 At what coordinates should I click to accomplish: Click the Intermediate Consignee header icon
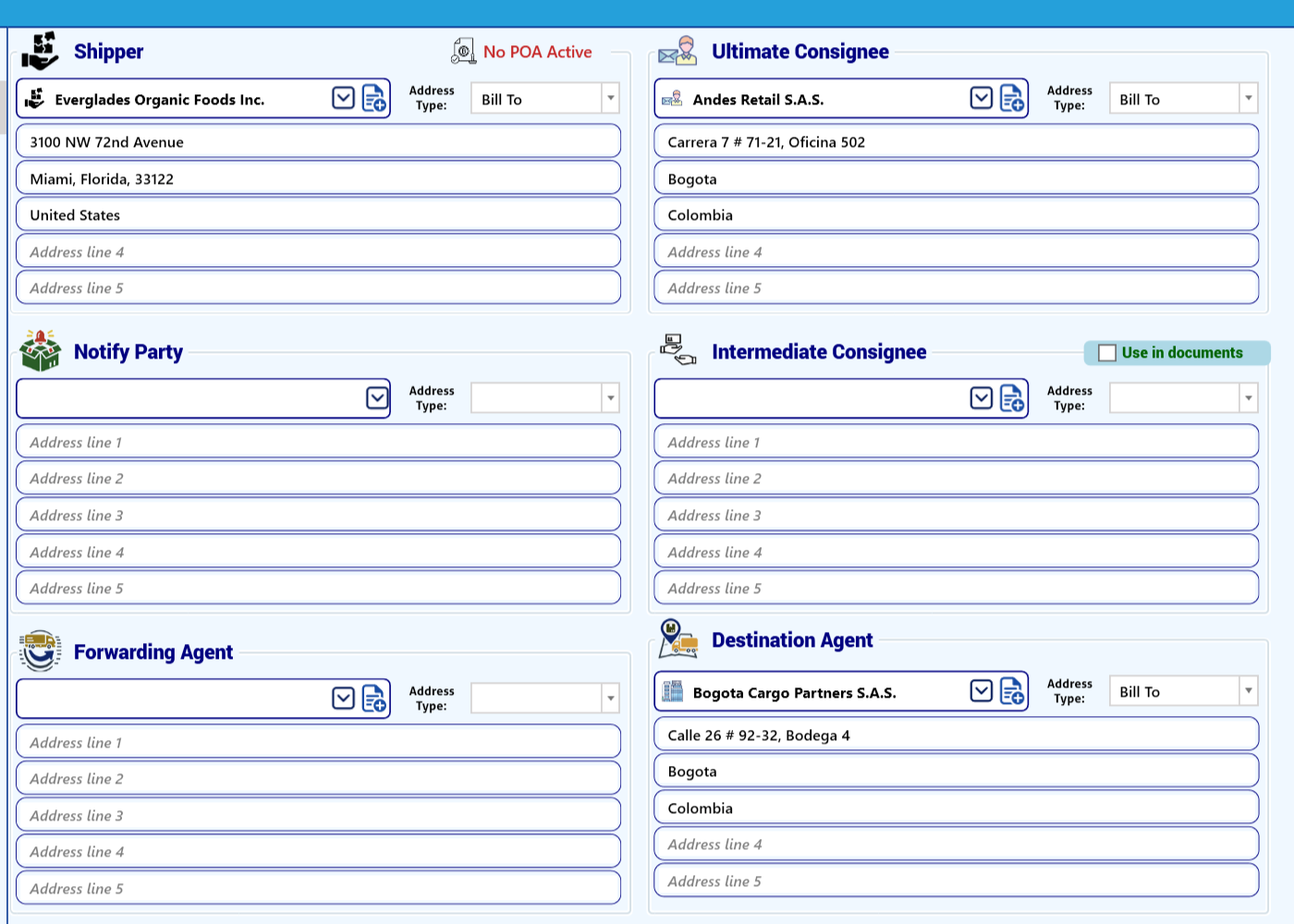[678, 350]
